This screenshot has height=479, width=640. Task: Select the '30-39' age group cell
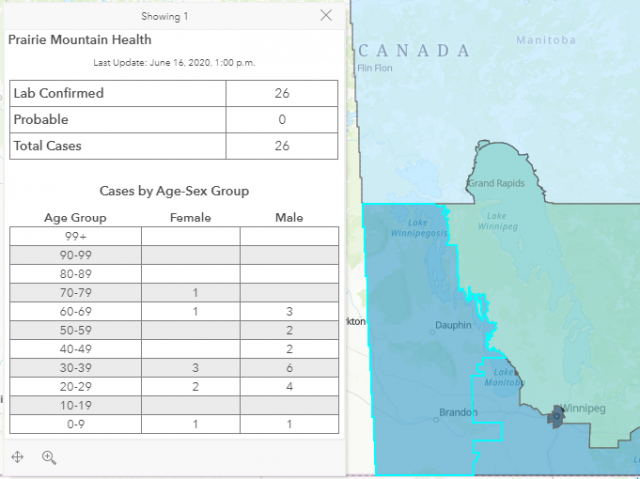click(x=76, y=368)
